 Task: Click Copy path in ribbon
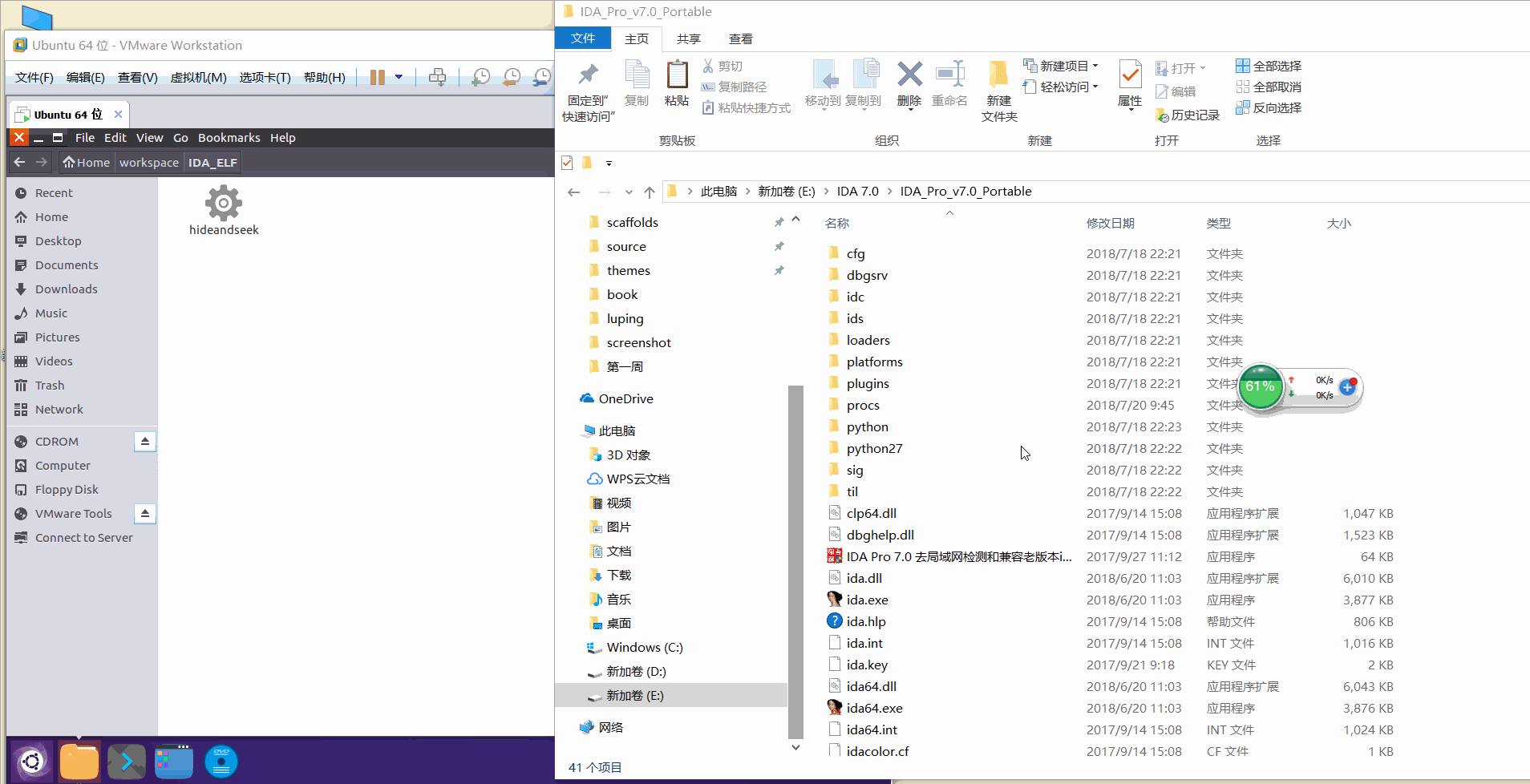(734, 87)
